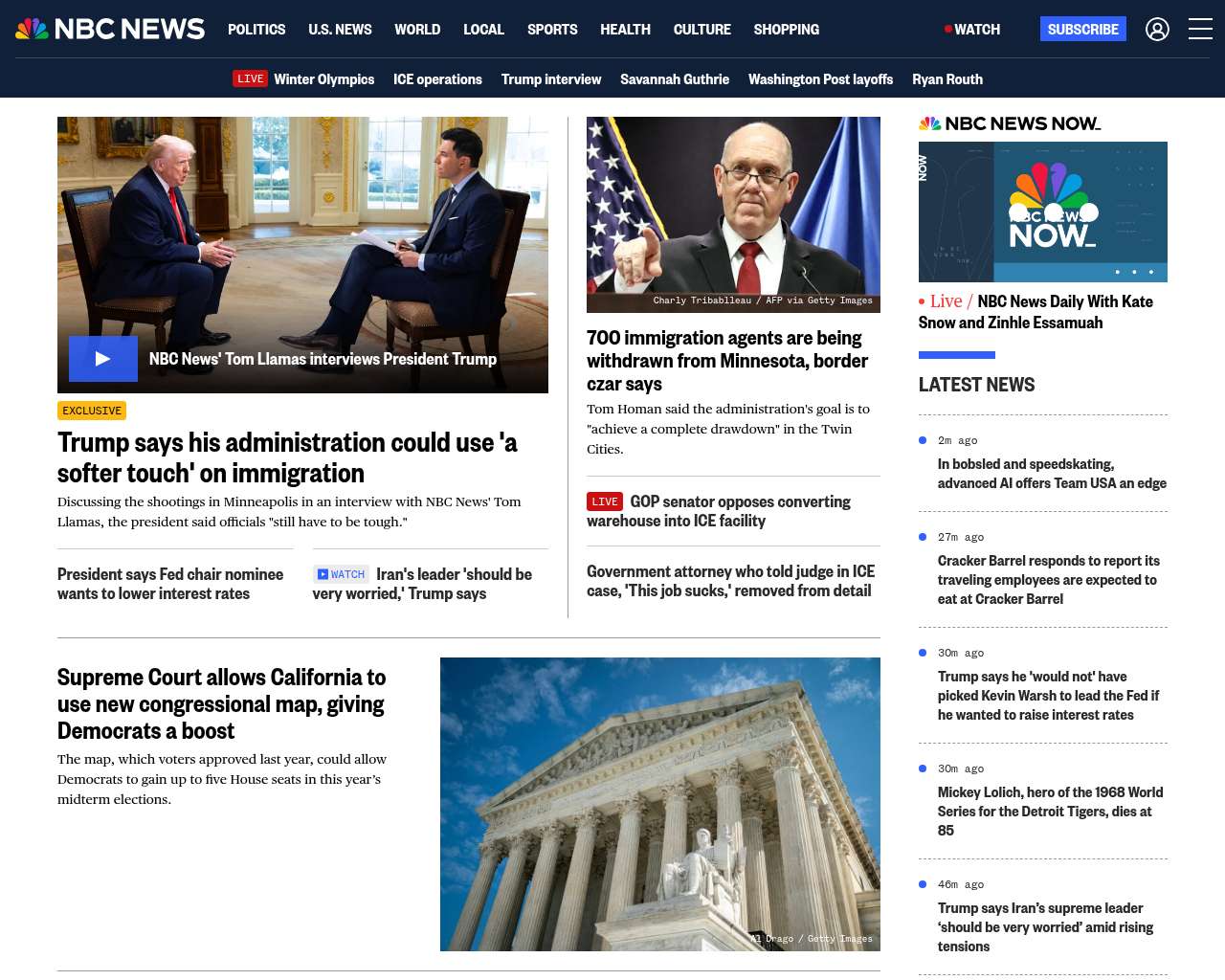Open the Politics menu item
The image size is (1225, 980).
(256, 29)
